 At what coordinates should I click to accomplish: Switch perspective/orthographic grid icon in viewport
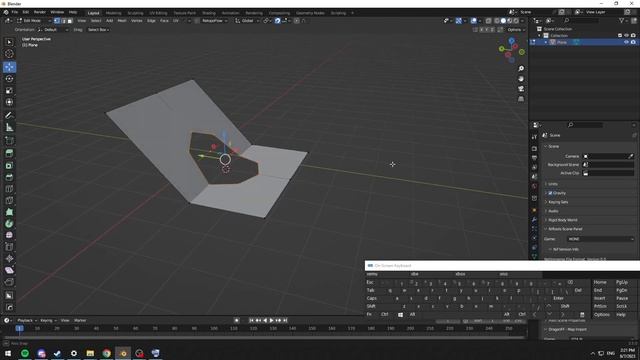point(521,99)
